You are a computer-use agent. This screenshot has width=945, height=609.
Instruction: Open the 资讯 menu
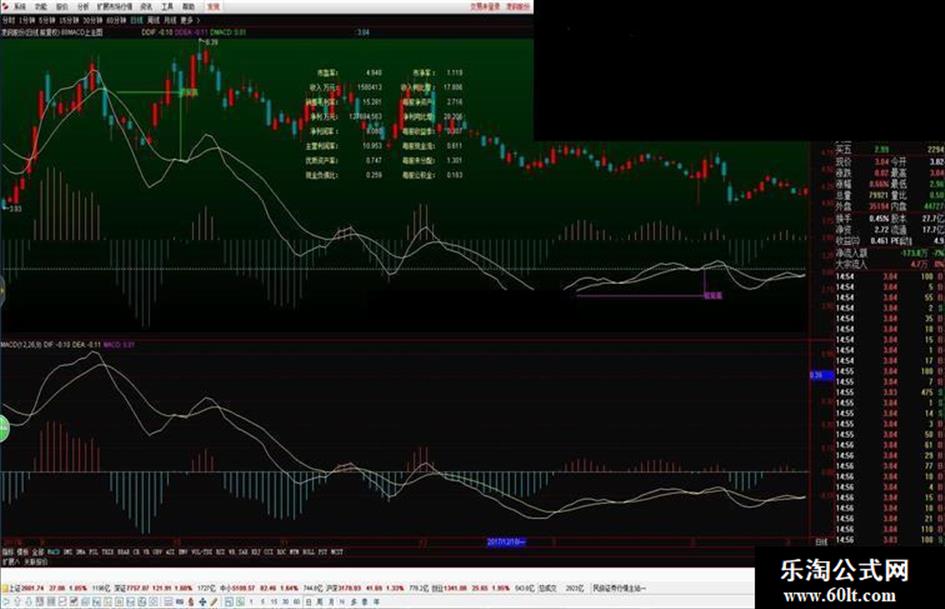146,7
